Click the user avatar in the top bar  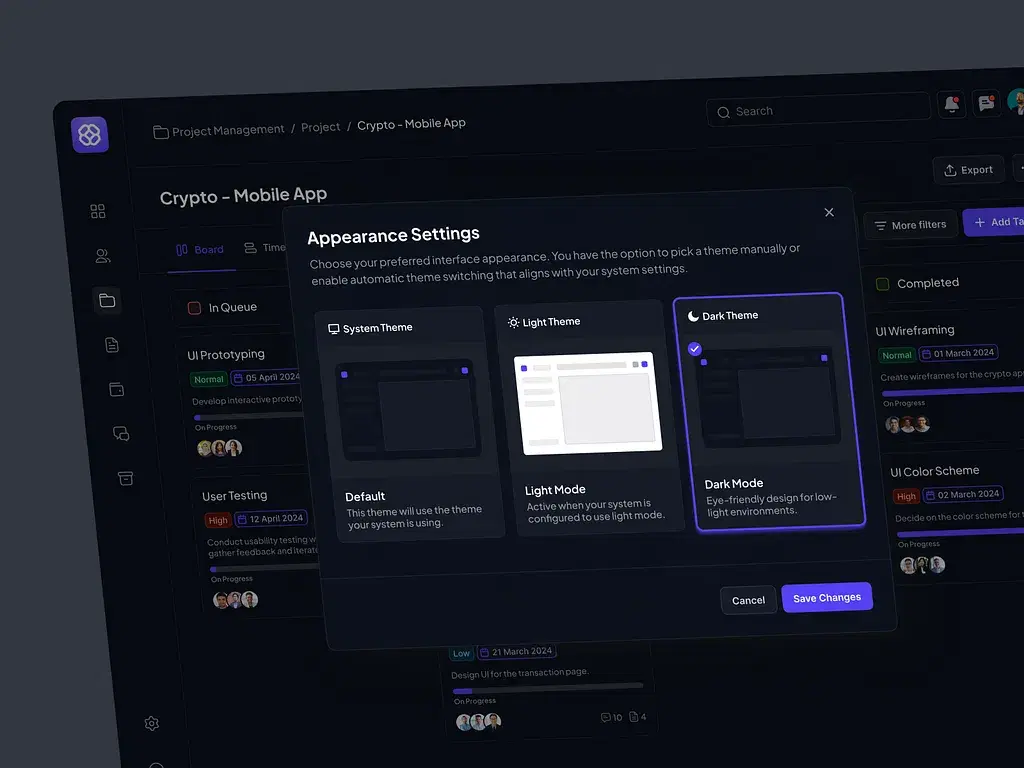point(1016,101)
